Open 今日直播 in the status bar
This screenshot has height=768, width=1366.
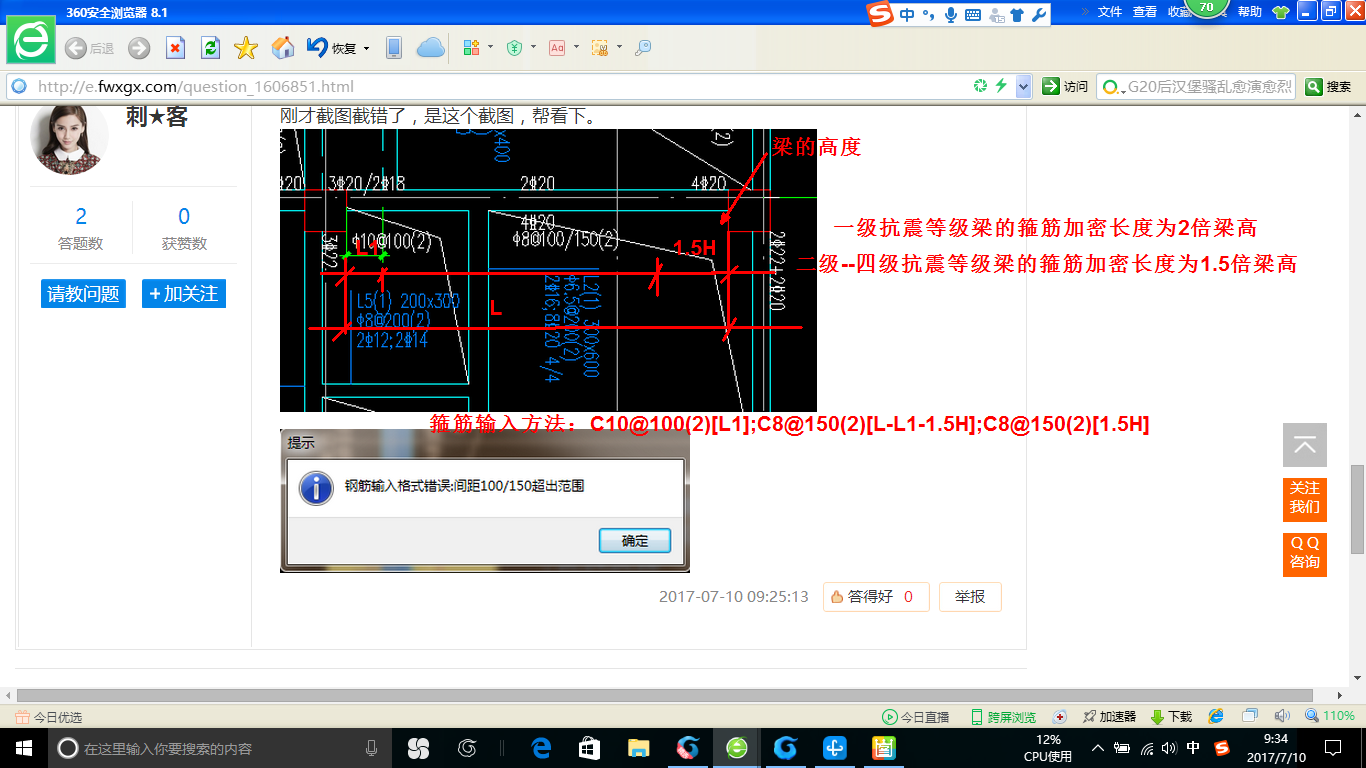point(916,717)
